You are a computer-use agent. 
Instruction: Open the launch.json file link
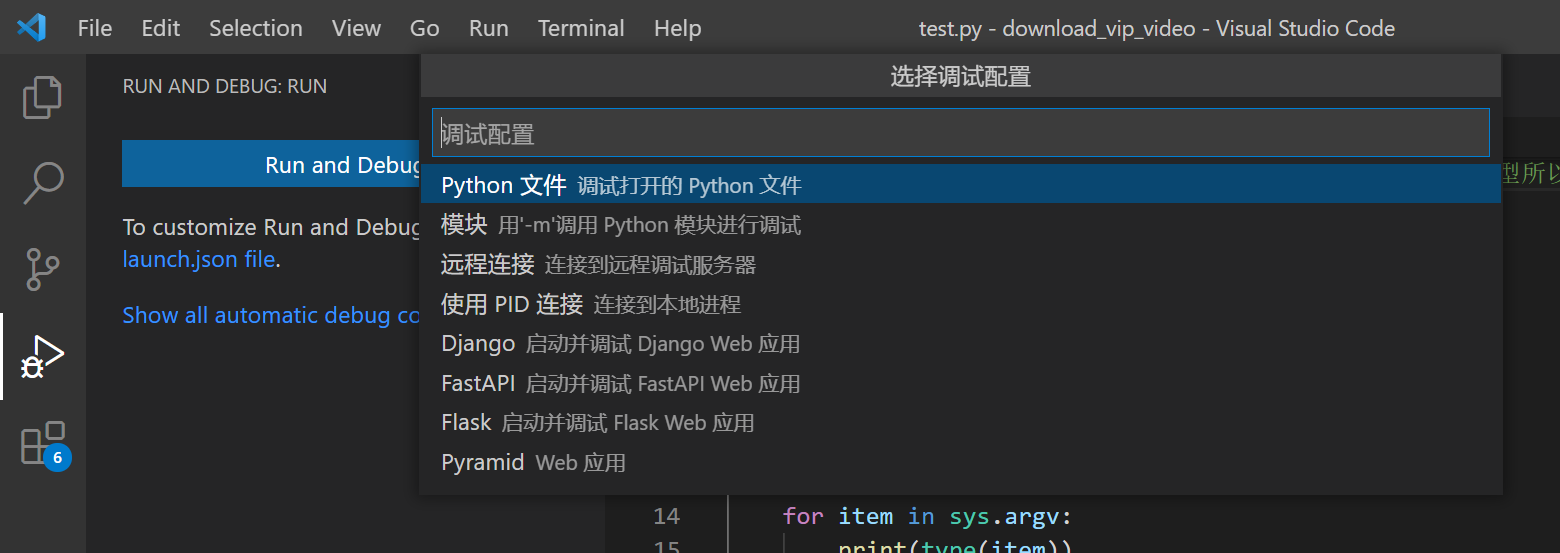[x=199, y=259]
